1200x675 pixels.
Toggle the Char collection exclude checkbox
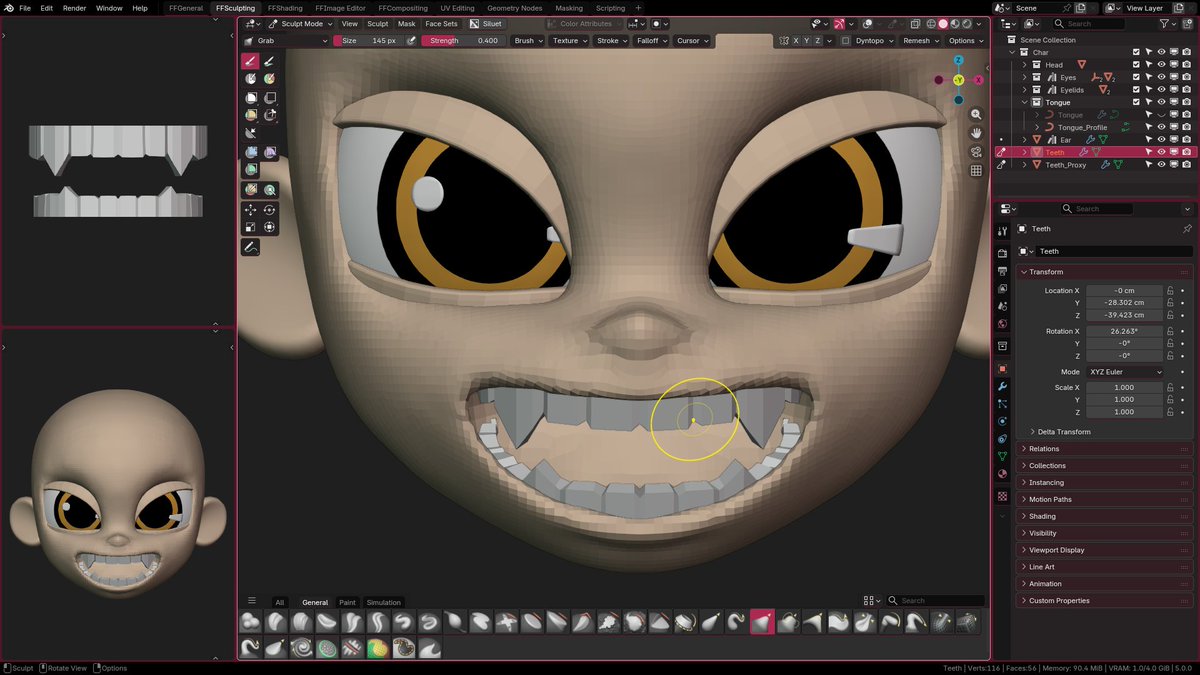pos(1136,52)
